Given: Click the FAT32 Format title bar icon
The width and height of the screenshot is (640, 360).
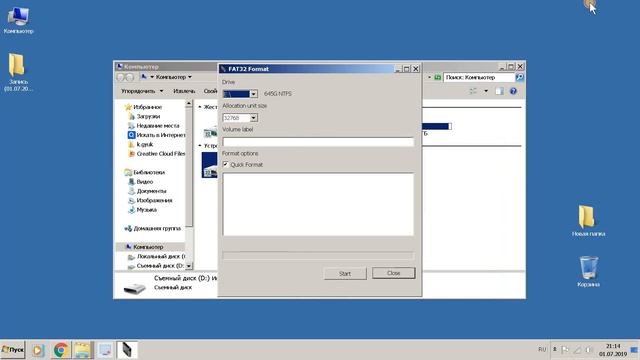Looking at the screenshot, I should [223, 69].
